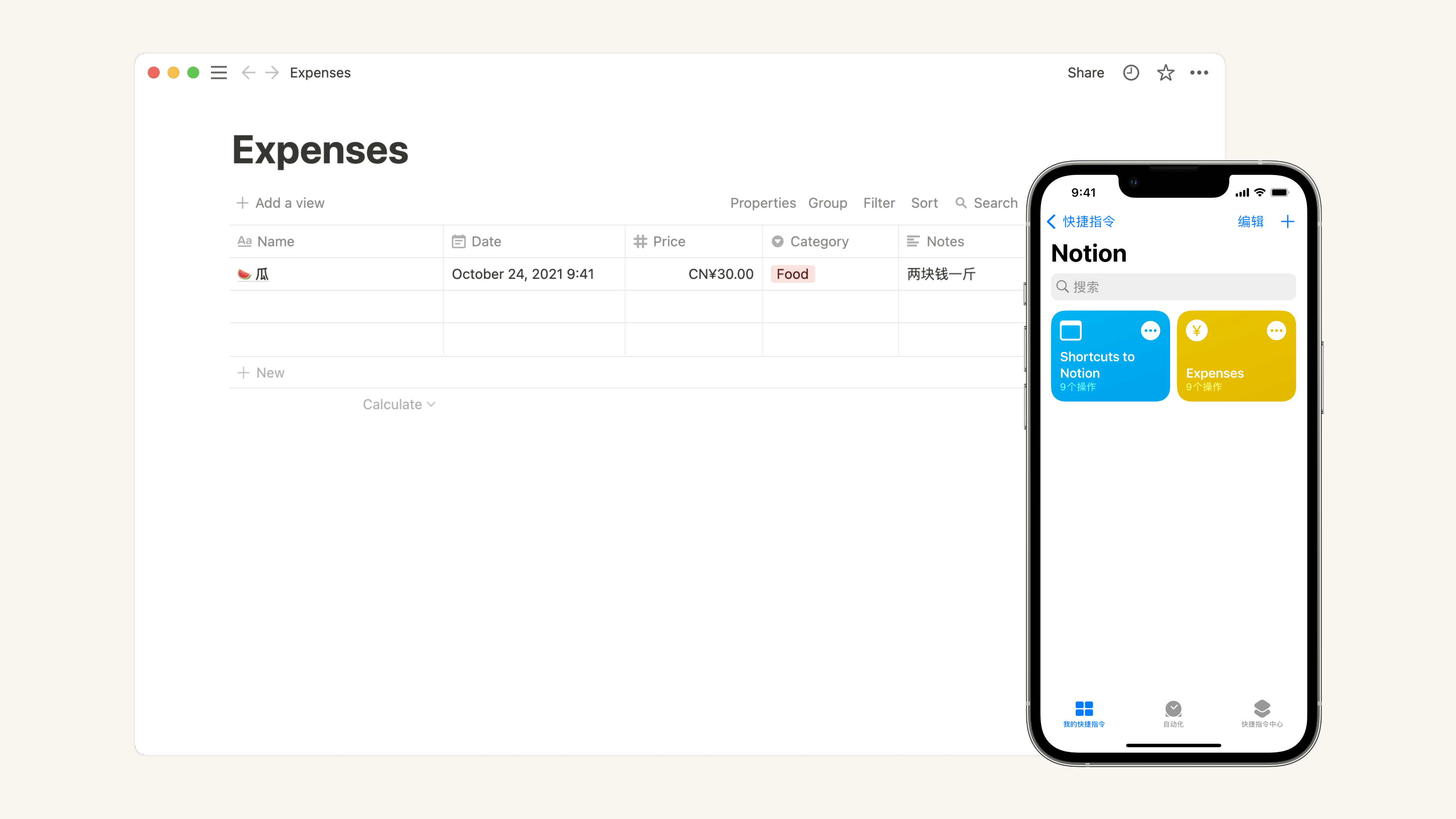Image resolution: width=1456 pixels, height=819 pixels.
Task: Add a new row with New
Action: 260,372
